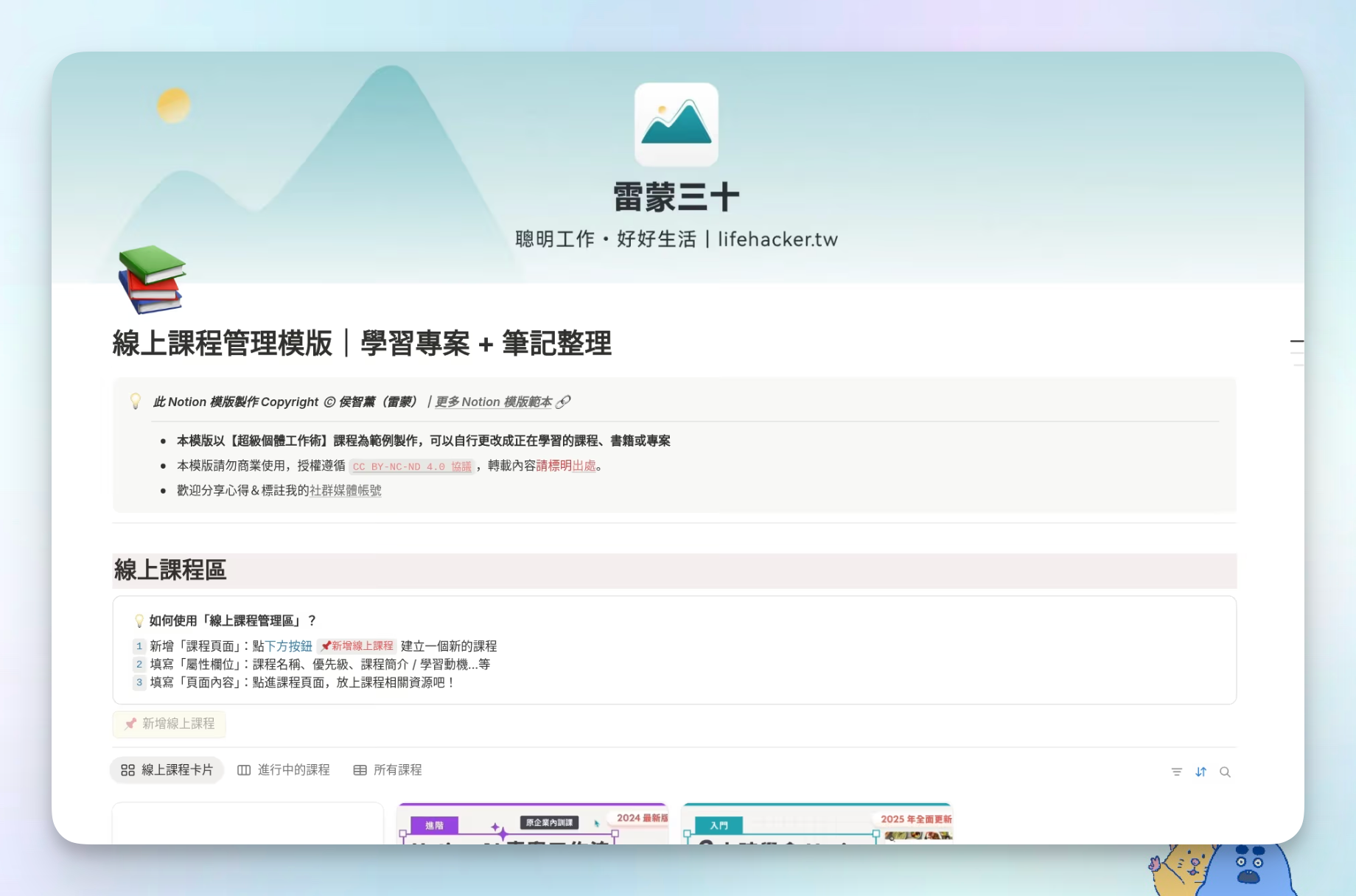Click the filter icon in database toolbar
Screen dimensions: 1356x896
tap(1176, 771)
